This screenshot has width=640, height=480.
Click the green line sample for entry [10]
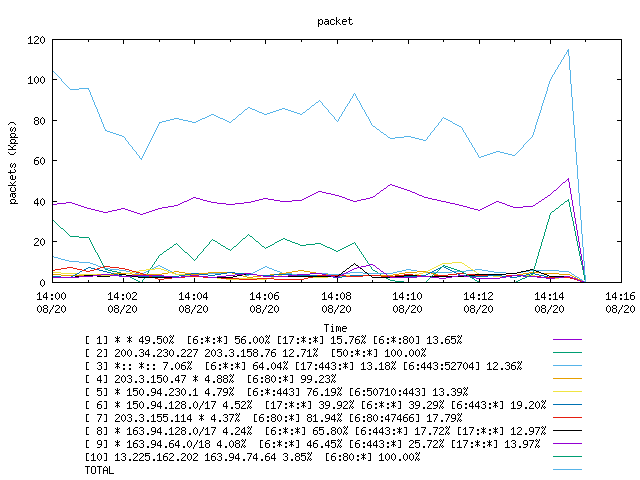click(x=567, y=457)
